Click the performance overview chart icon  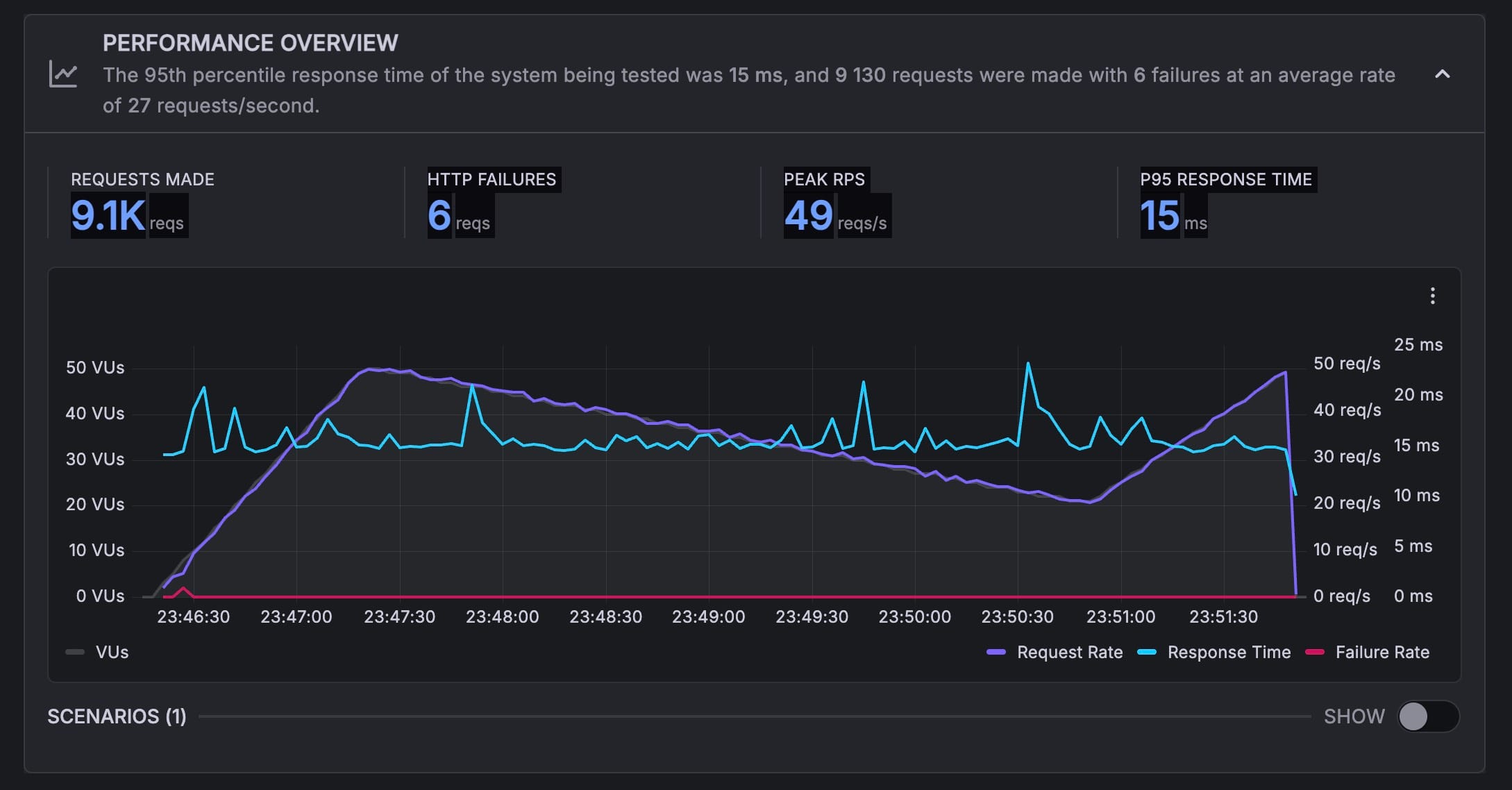tap(63, 74)
